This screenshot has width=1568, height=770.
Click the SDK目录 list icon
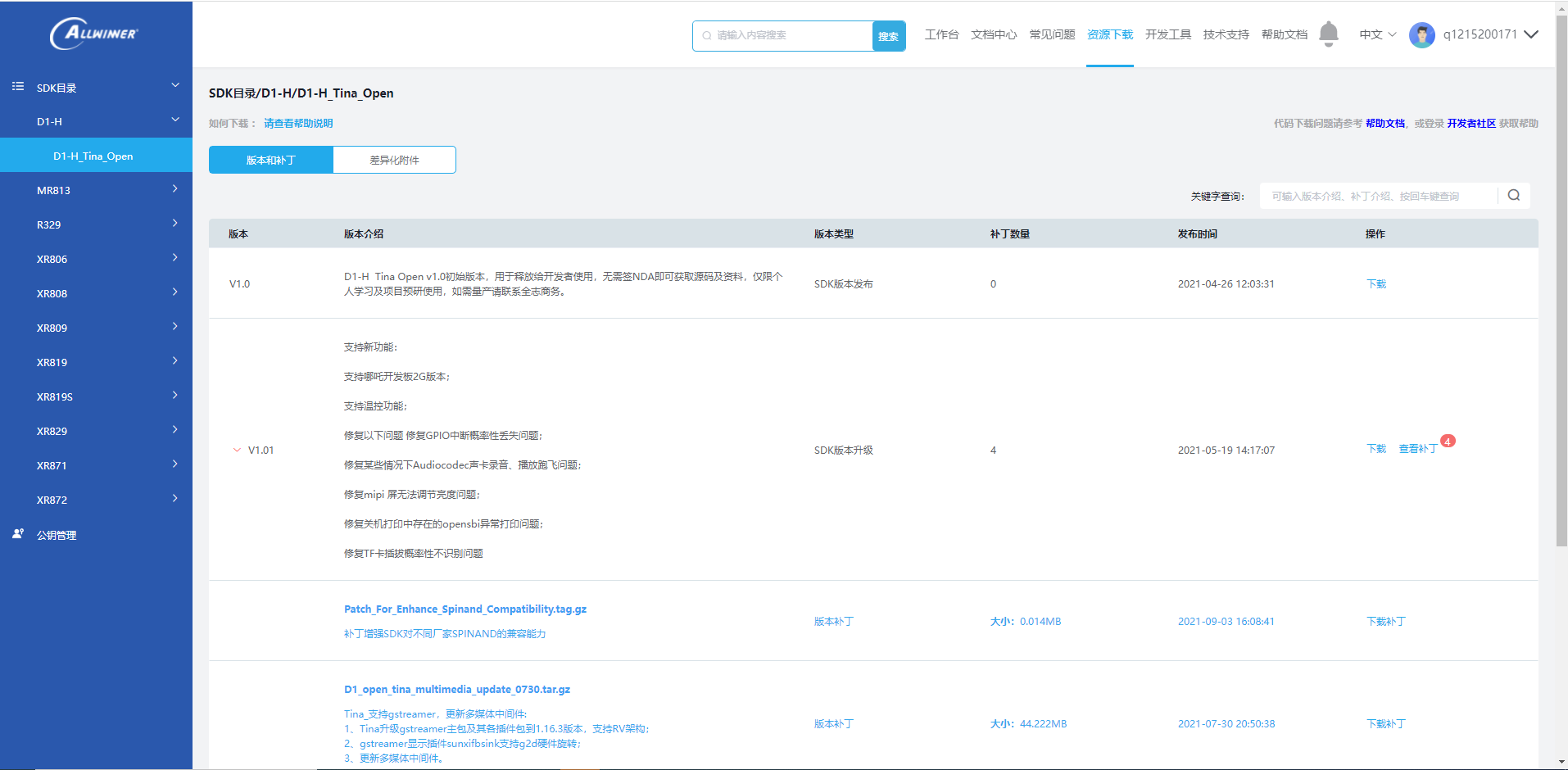[18, 86]
